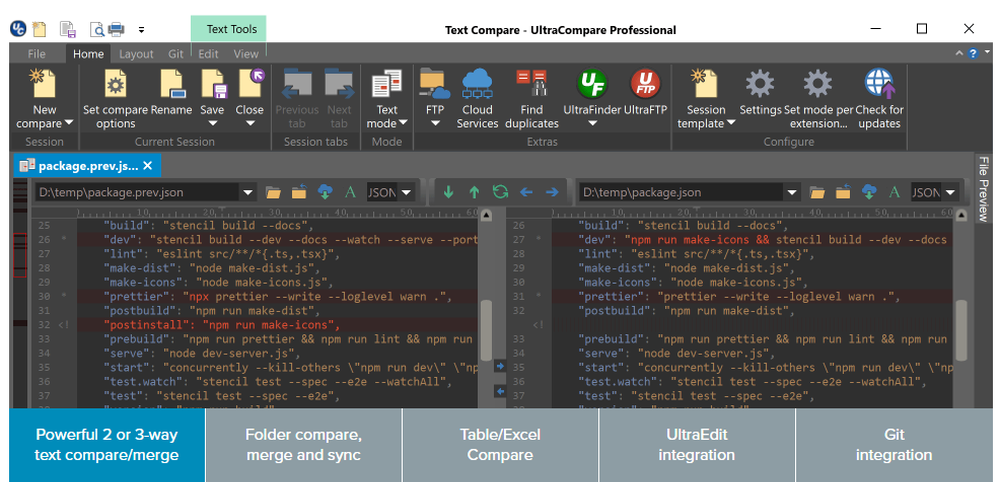Viewport: 1000px width, 482px height.
Task: Collapse the ribbon with the up chevron
Action: click(959, 54)
